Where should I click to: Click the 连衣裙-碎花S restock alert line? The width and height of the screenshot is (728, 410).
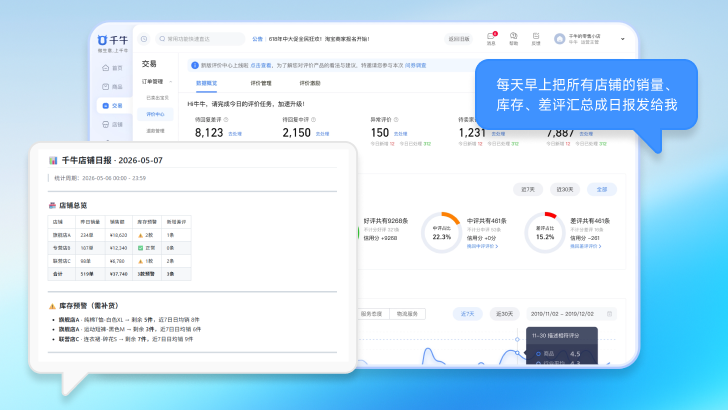[x=125, y=339]
